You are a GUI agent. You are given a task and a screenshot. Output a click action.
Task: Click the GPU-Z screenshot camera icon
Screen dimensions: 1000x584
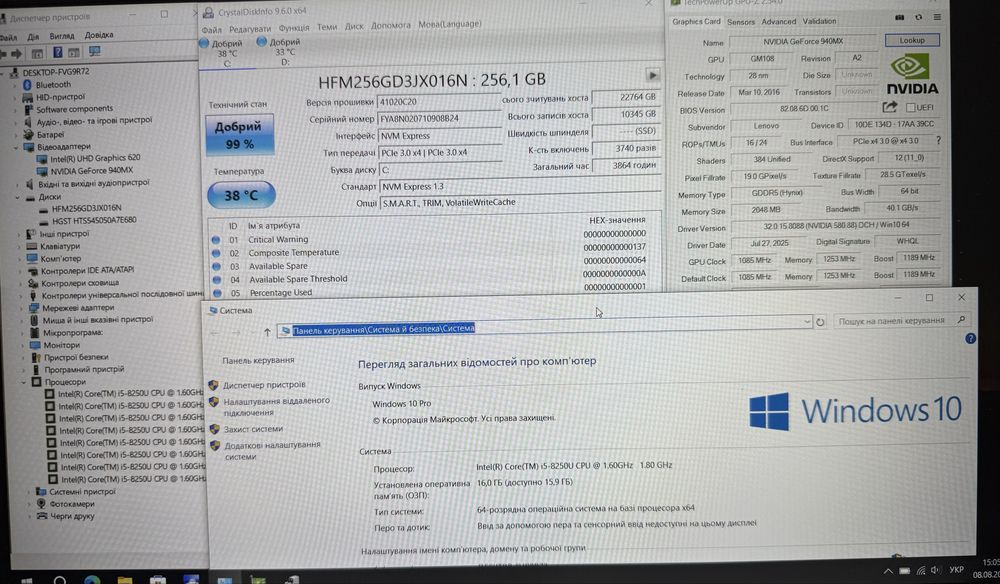[899, 17]
